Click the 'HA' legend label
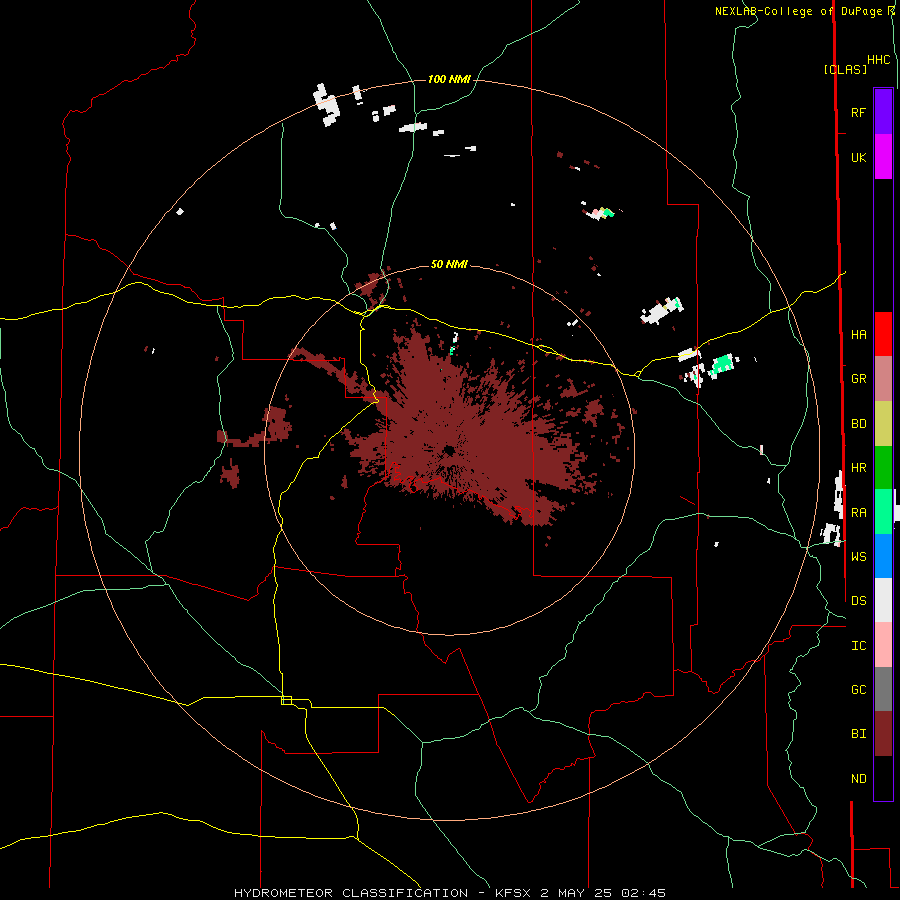 coord(858,335)
